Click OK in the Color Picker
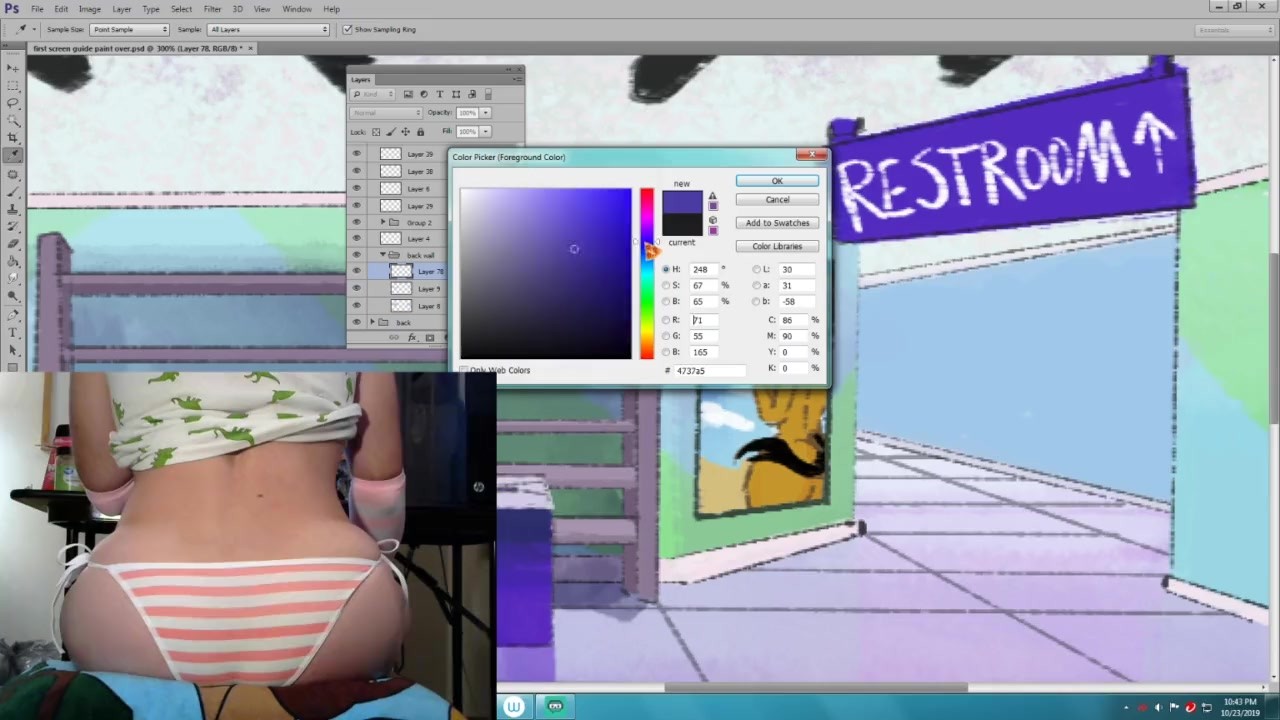 [x=777, y=181]
